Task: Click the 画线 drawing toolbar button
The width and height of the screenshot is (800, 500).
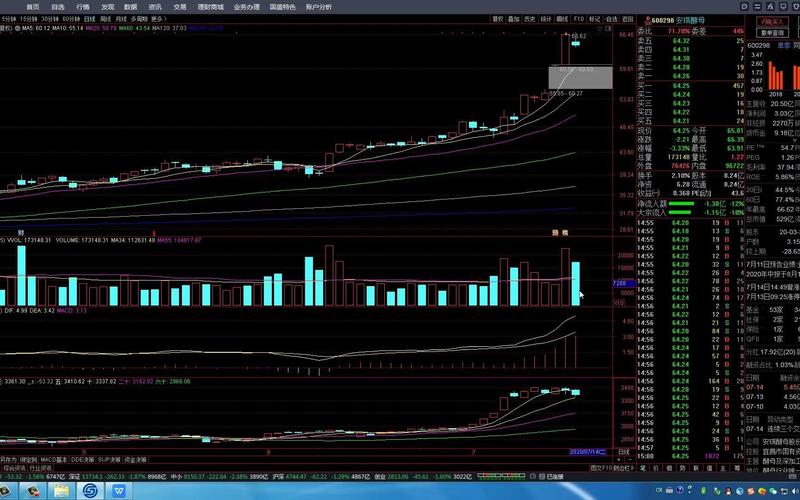Action: (562, 19)
